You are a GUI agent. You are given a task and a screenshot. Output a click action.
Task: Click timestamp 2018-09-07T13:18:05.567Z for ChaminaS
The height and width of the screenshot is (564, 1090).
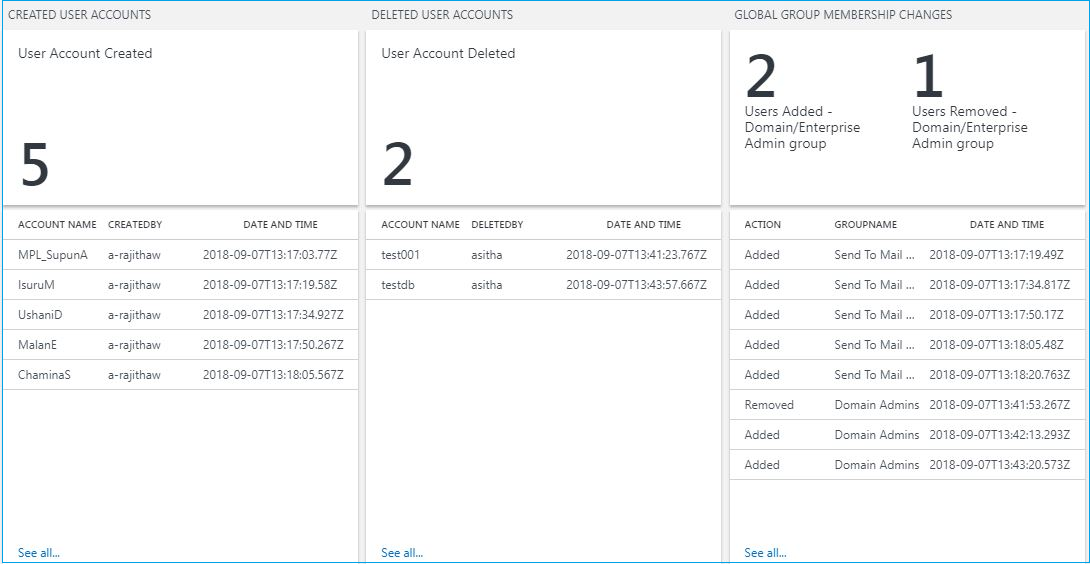pyautogui.click(x=273, y=375)
